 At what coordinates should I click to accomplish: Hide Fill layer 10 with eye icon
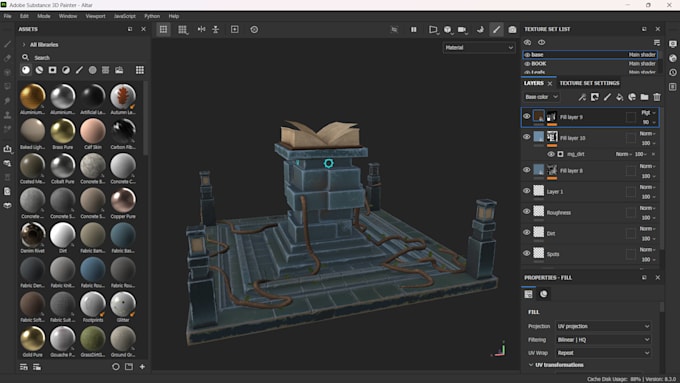(x=526, y=137)
